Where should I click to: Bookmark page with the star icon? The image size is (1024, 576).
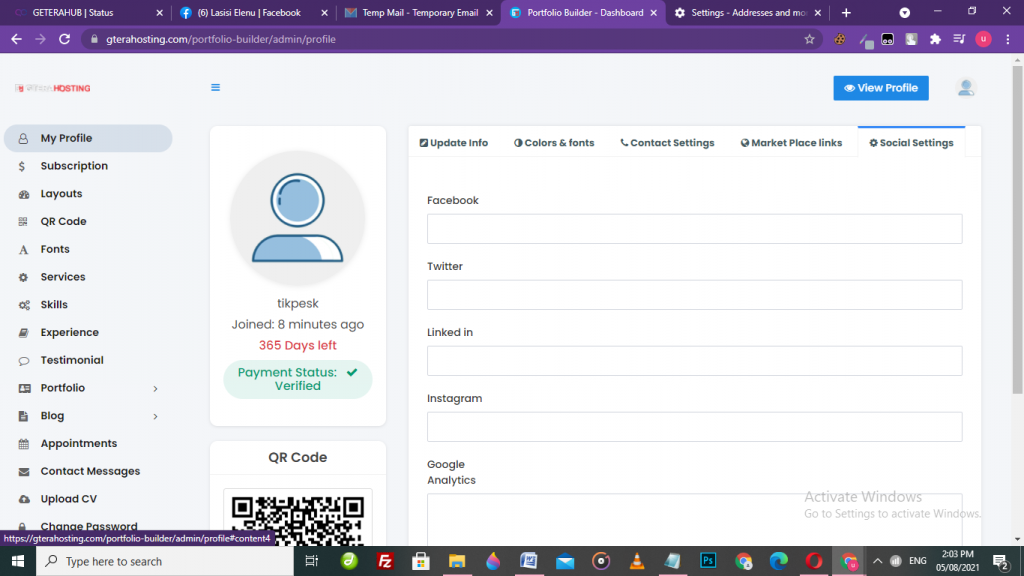[809, 39]
